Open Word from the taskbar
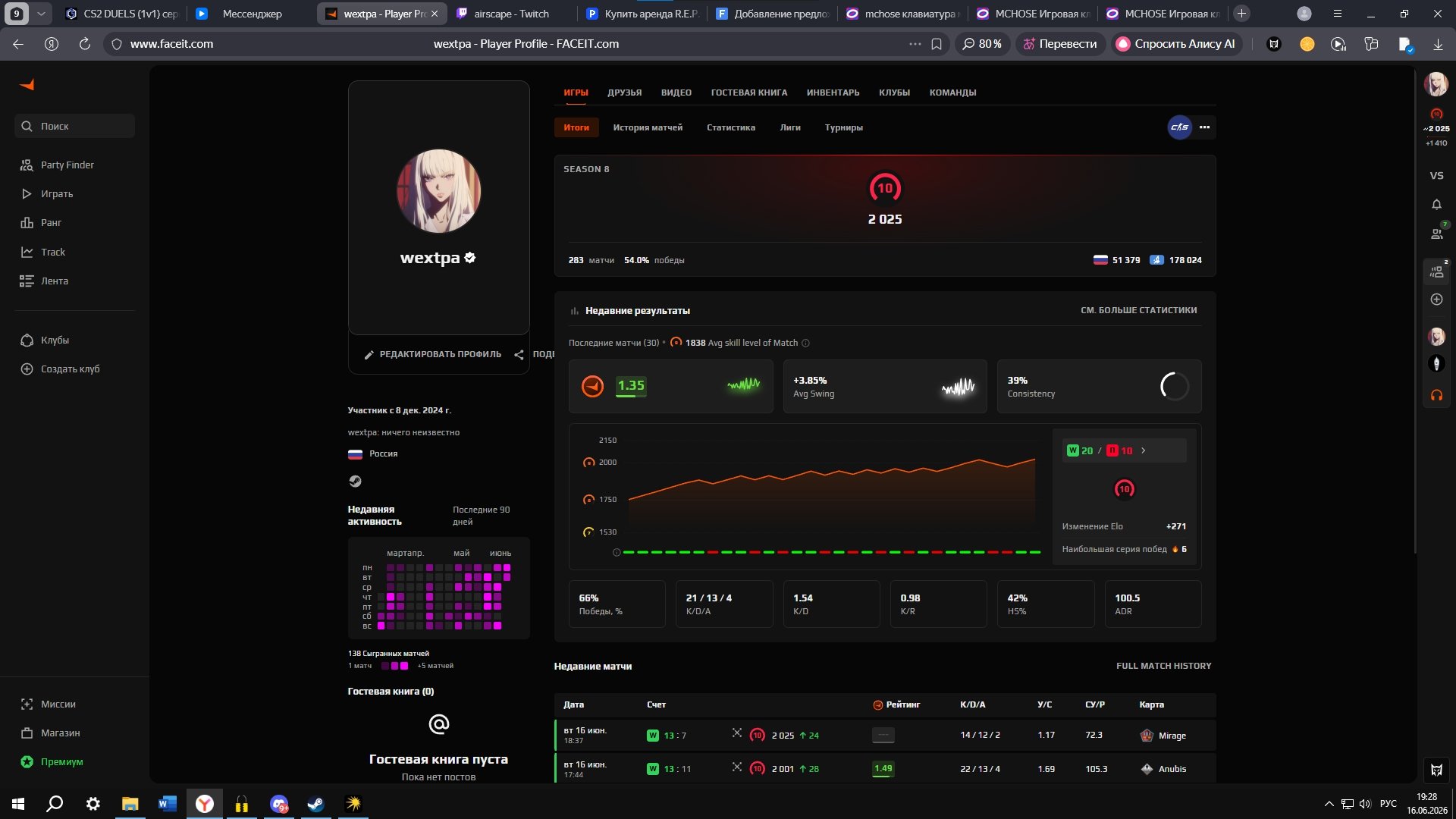This screenshot has height=819, width=1456. (168, 804)
